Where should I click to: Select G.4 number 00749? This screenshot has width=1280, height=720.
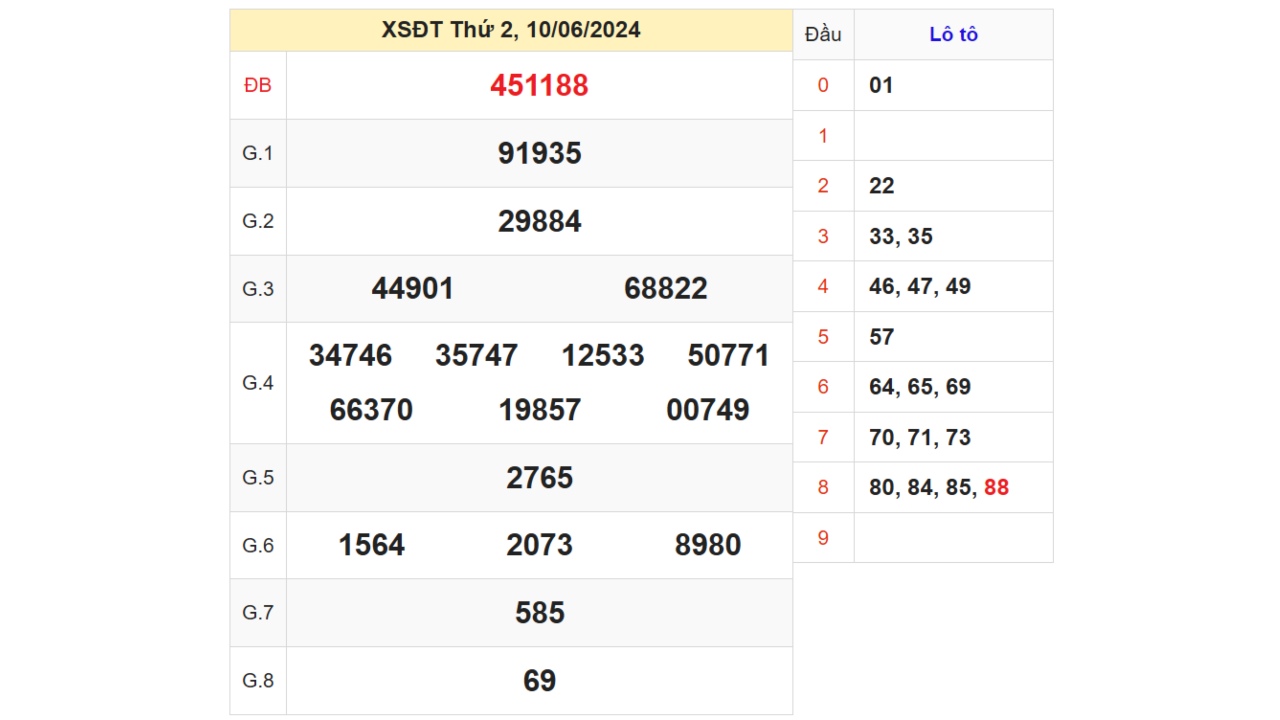coord(708,410)
